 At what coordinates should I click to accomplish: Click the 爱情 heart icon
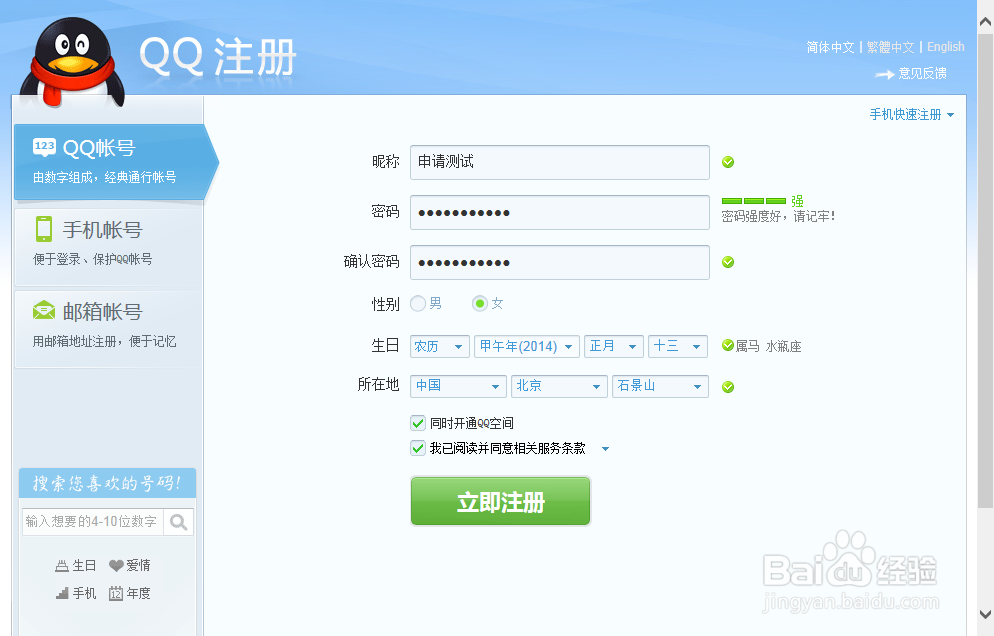point(116,565)
